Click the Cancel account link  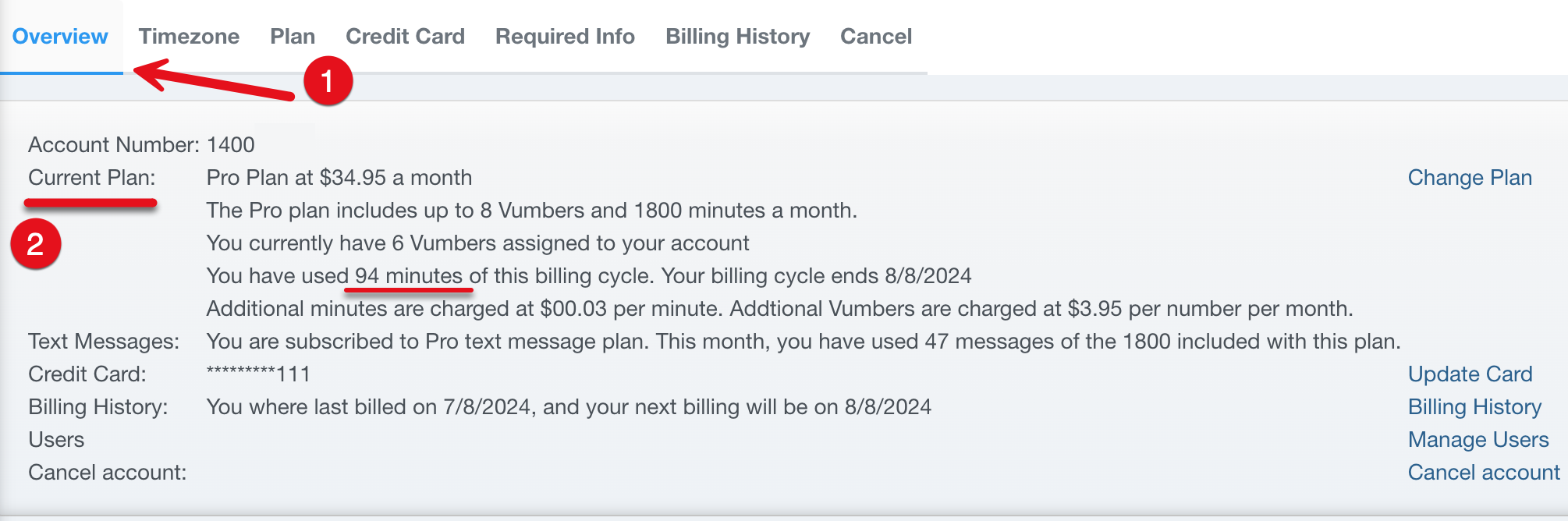click(1484, 473)
